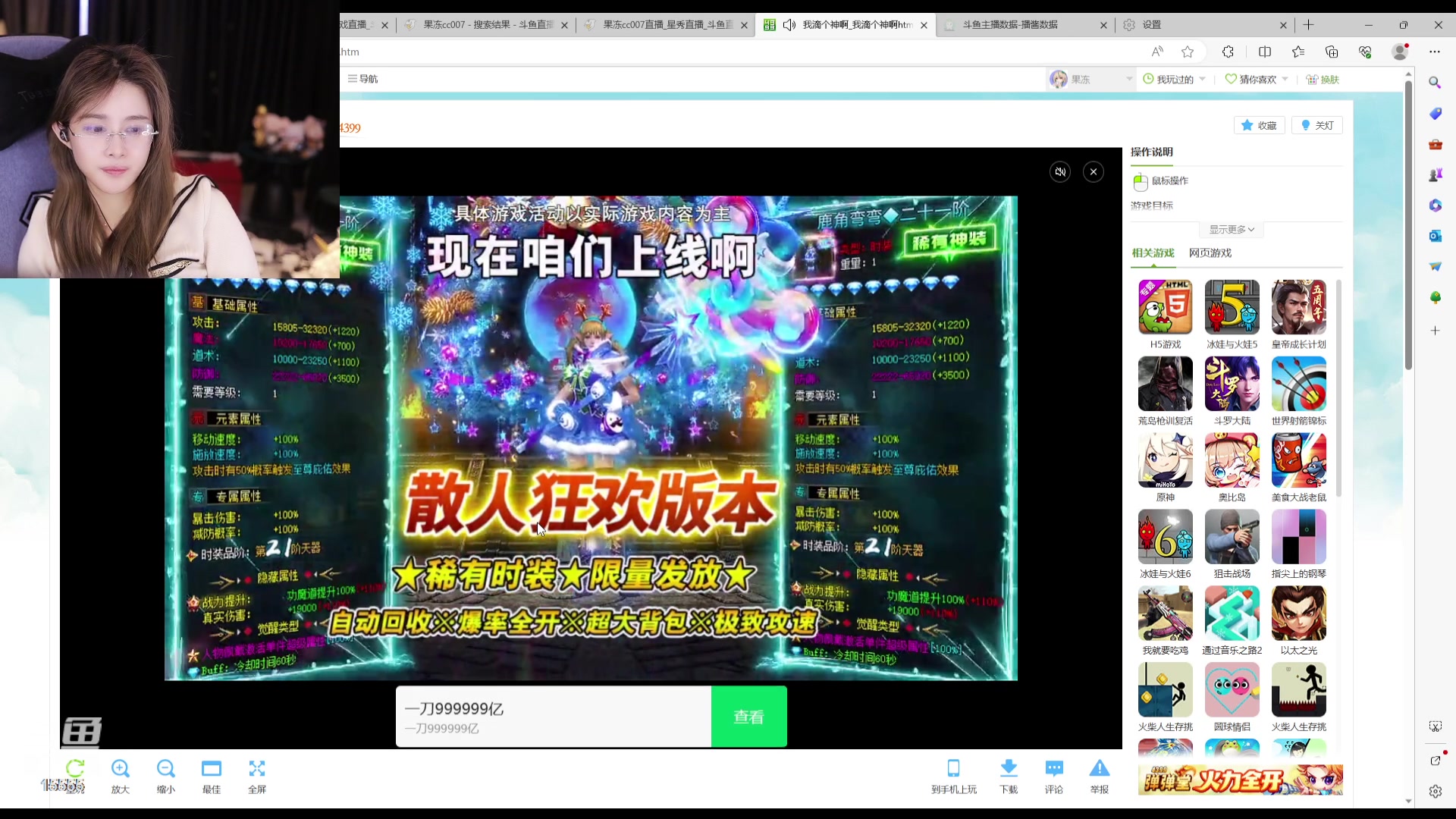Toggle the 关灯 lights-off button

[1317, 125]
